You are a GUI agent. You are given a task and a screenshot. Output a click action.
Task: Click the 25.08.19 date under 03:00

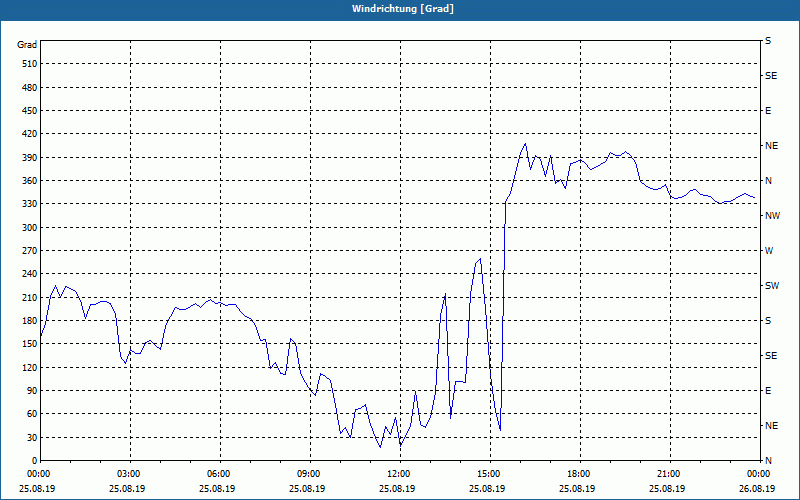point(127,488)
